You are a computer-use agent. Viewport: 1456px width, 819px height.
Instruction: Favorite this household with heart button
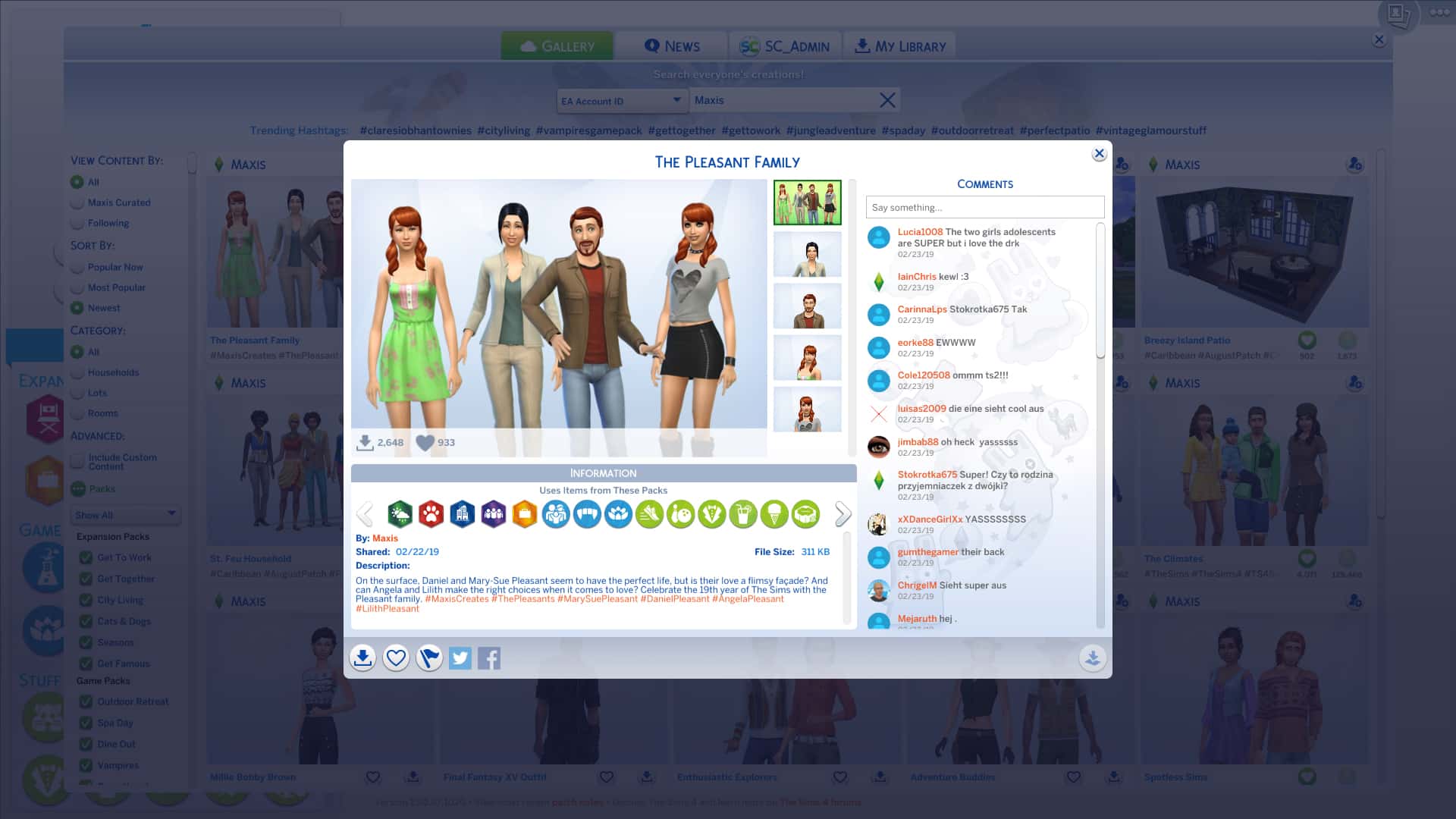pos(396,657)
